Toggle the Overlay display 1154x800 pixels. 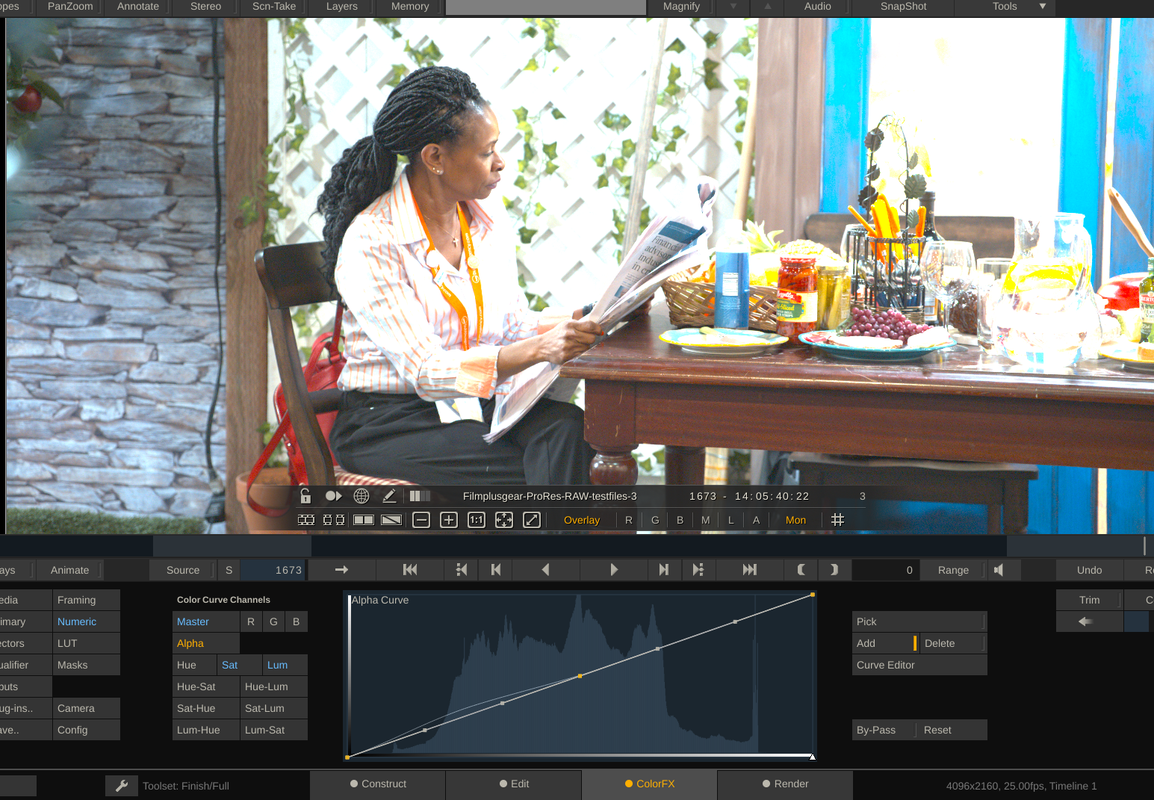(x=581, y=520)
